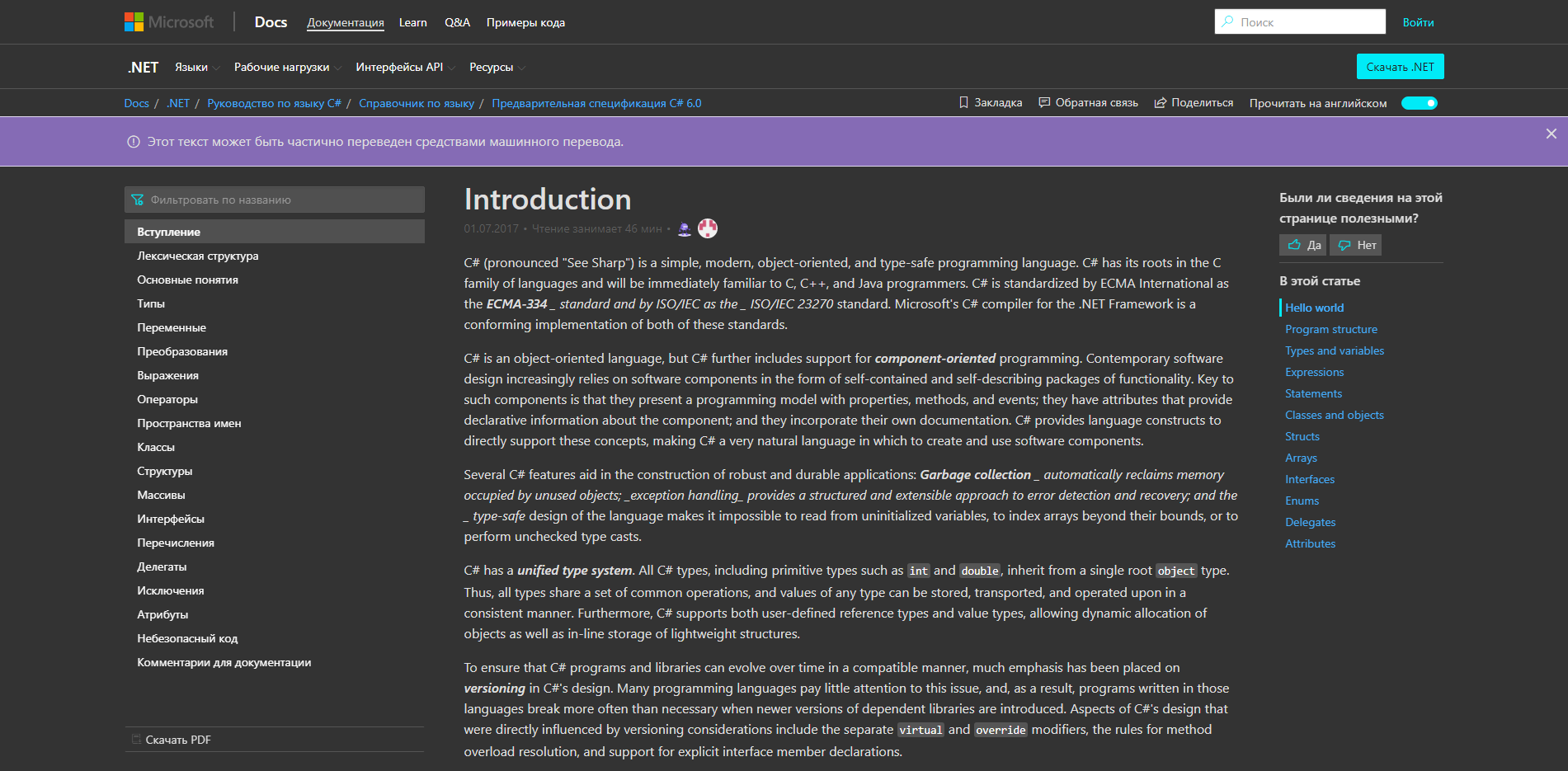Click the red contributor avatar
This screenshot has height=771, width=1568.
pos(708,228)
